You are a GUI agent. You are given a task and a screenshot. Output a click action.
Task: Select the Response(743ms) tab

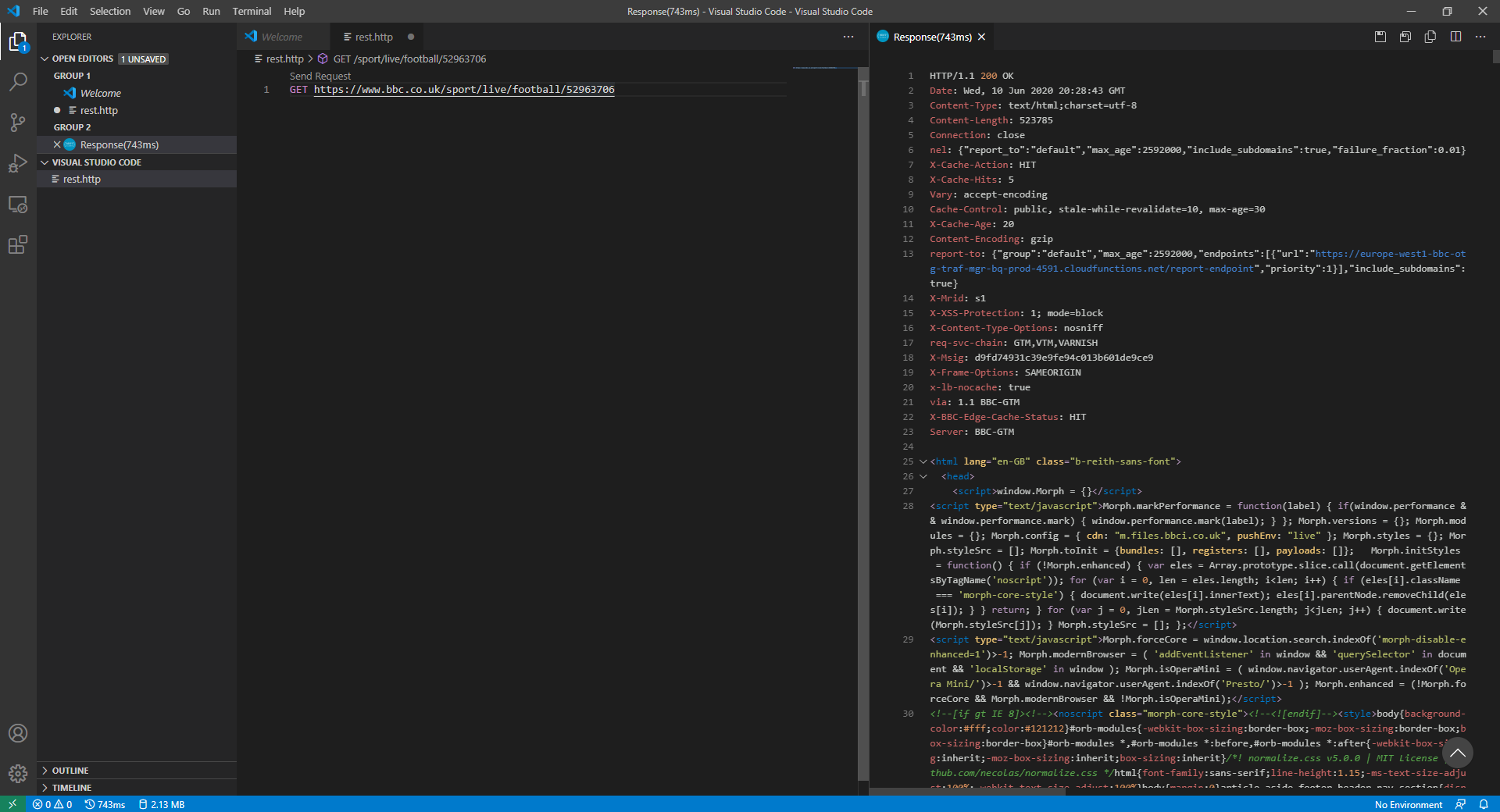pos(933,37)
